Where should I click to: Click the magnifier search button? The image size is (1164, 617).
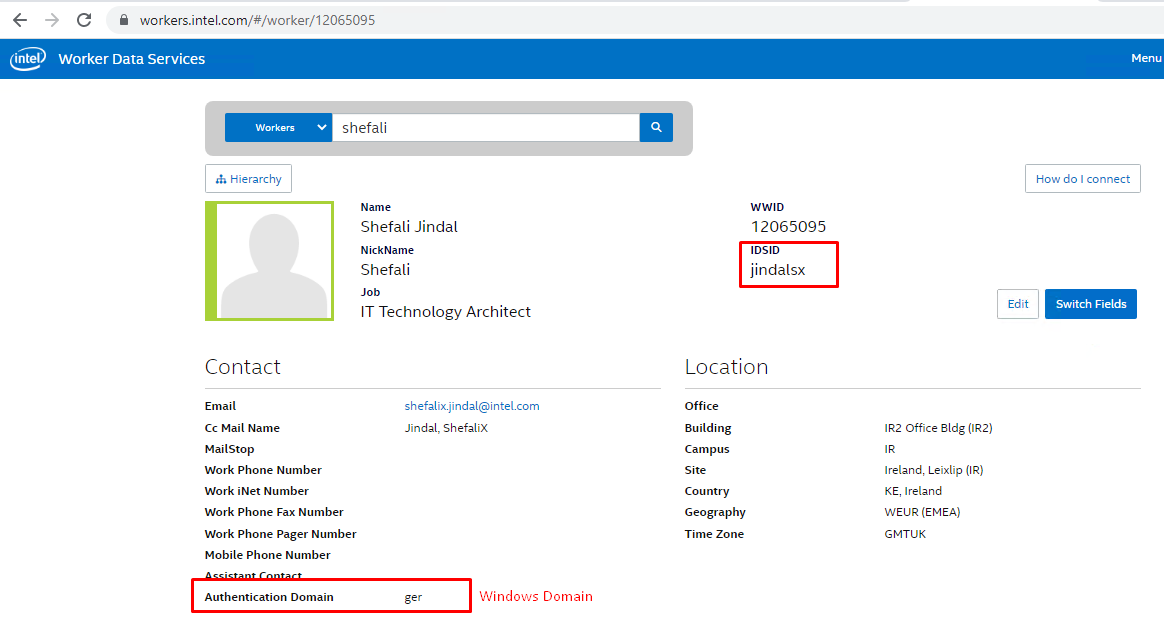point(656,128)
